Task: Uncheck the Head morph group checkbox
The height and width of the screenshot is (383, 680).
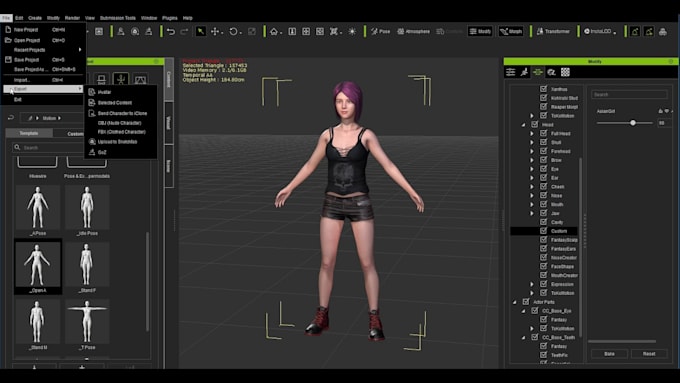Action: [535, 124]
